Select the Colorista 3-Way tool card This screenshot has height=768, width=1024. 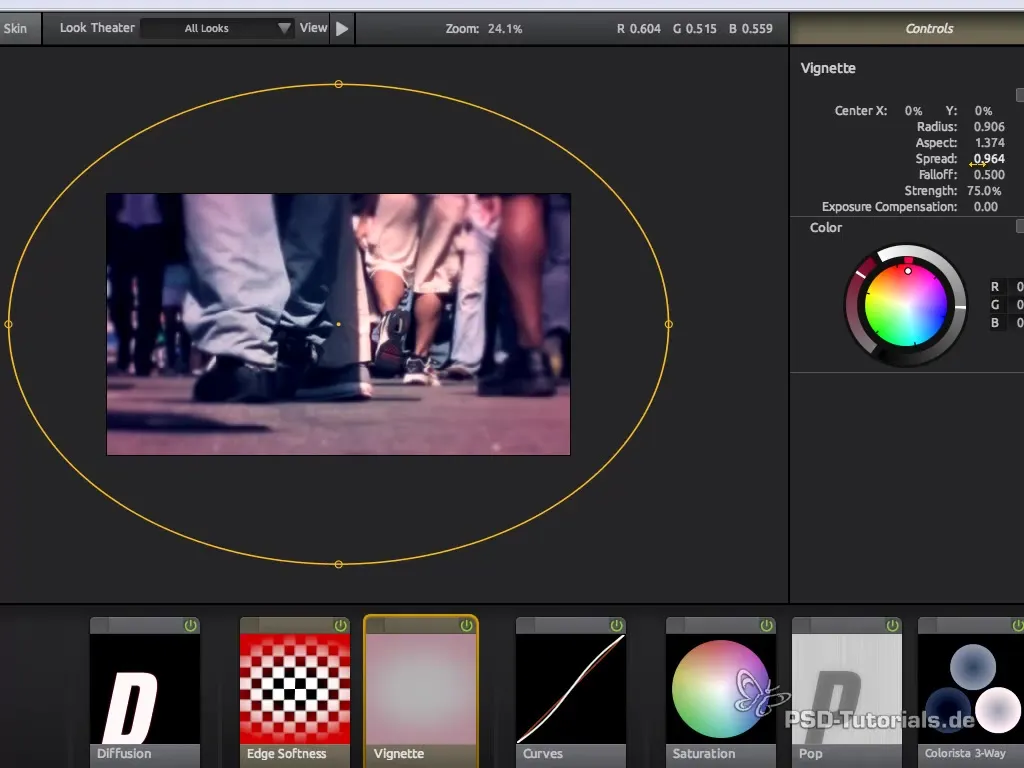point(970,692)
